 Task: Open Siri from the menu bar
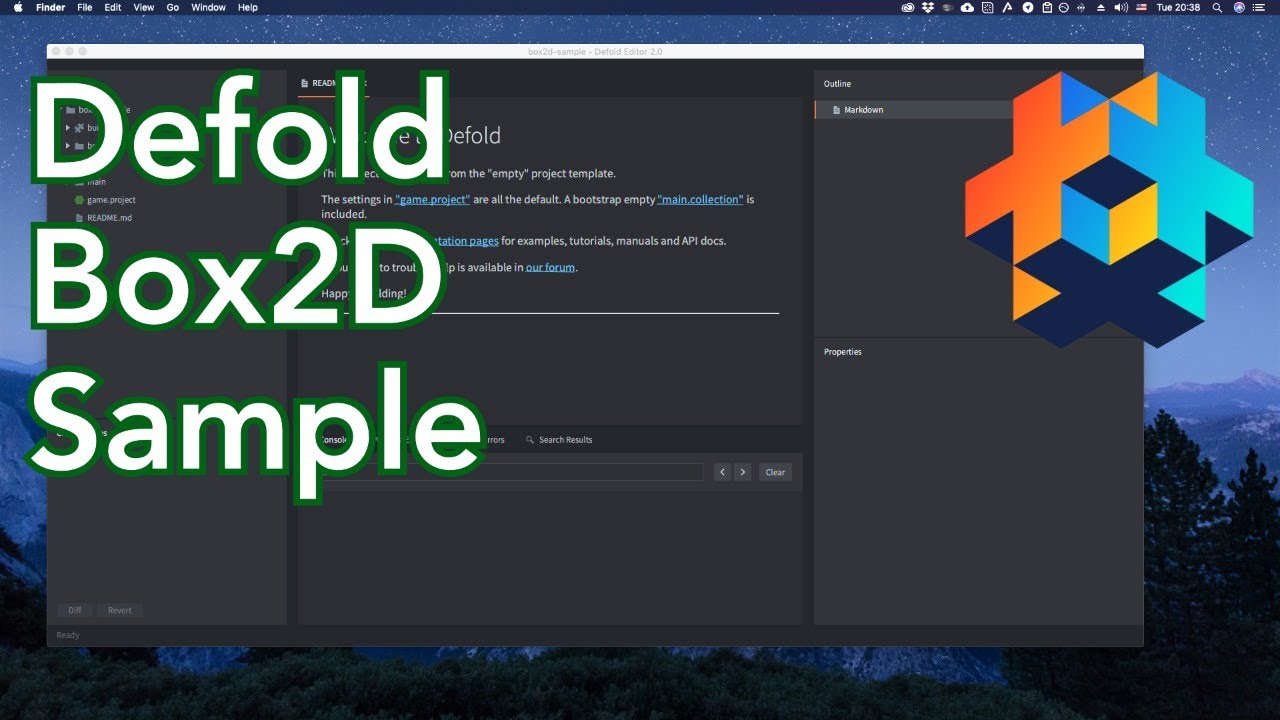point(1240,7)
